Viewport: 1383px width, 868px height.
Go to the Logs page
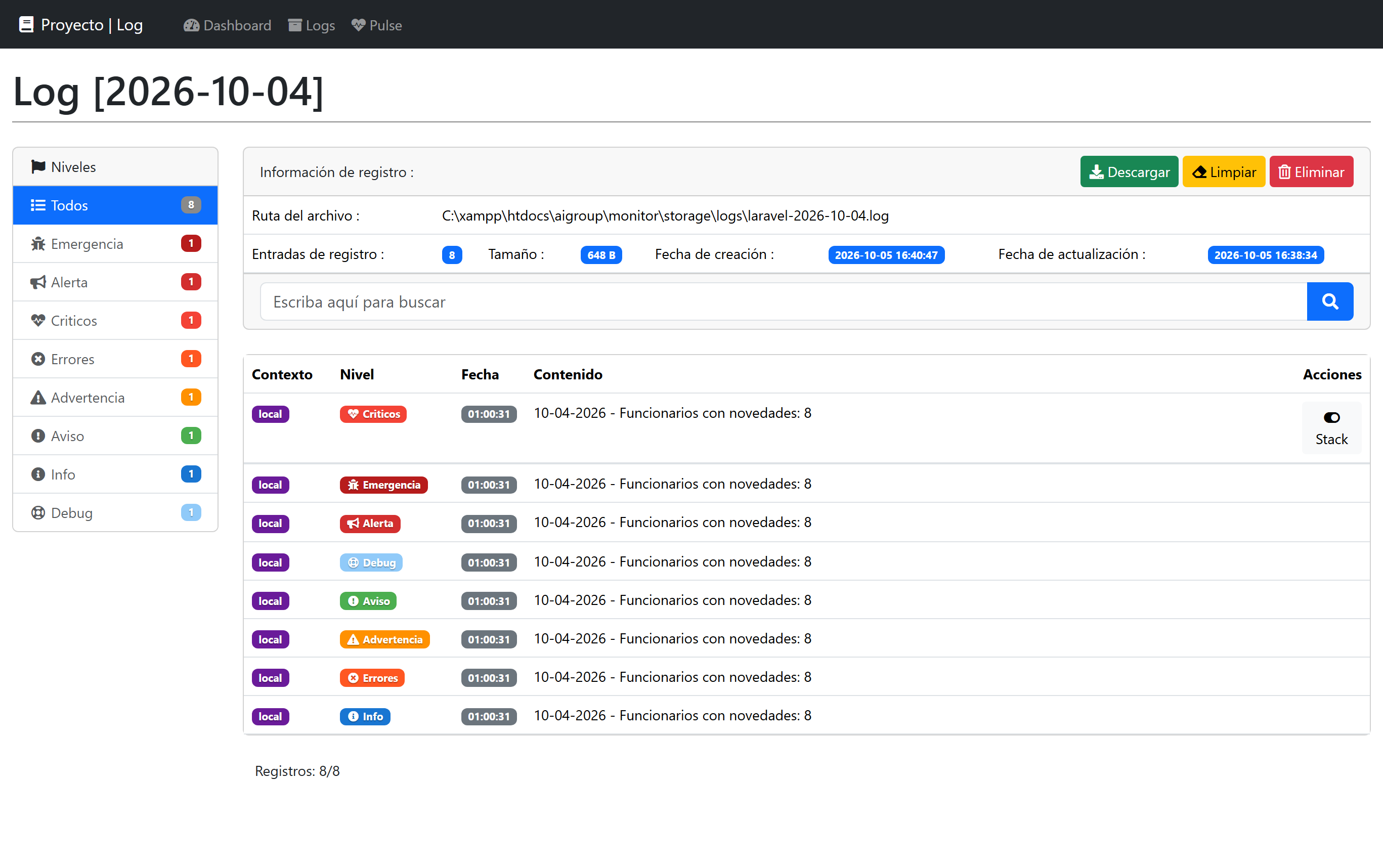pyautogui.click(x=312, y=25)
